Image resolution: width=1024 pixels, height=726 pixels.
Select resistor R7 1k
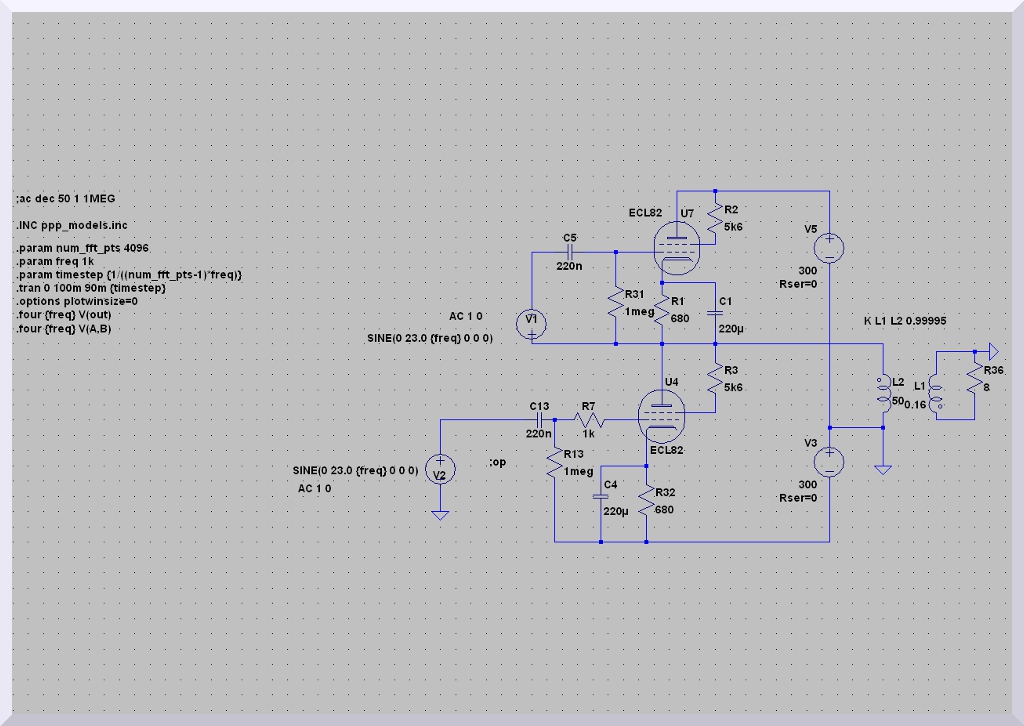point(589,420)
